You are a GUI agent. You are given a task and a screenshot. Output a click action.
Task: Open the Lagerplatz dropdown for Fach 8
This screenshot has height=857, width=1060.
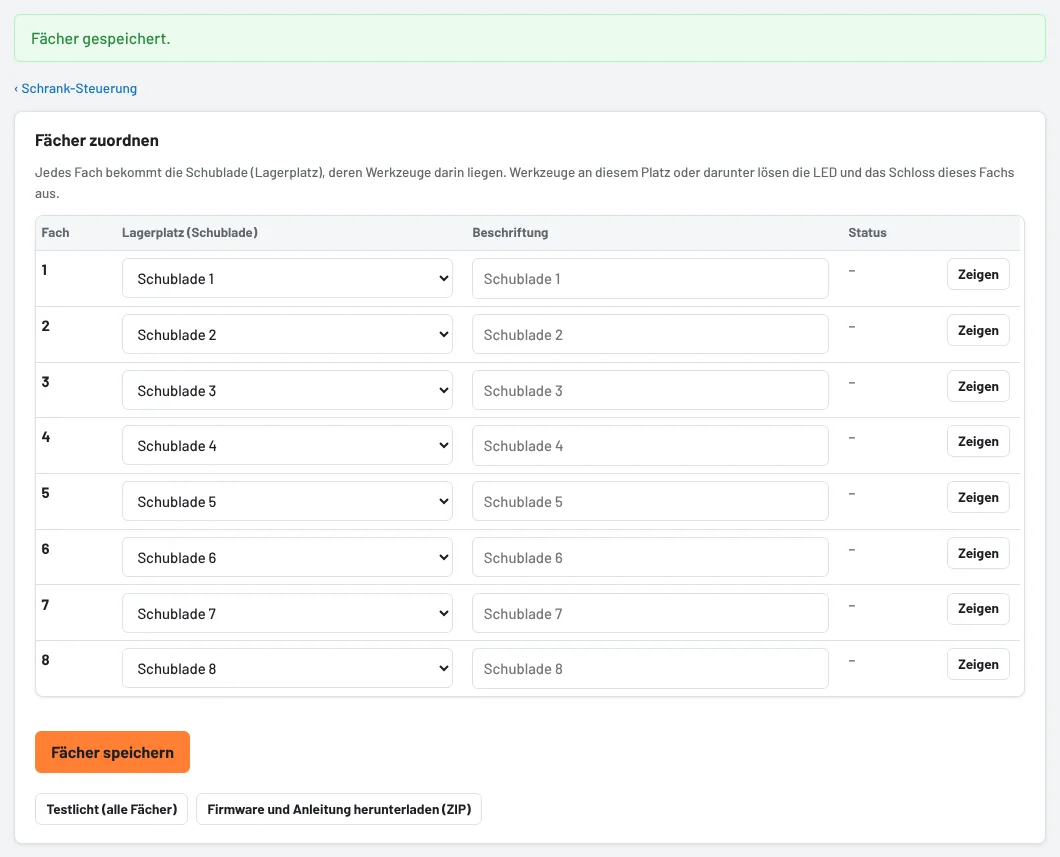(x=287, y=668)
